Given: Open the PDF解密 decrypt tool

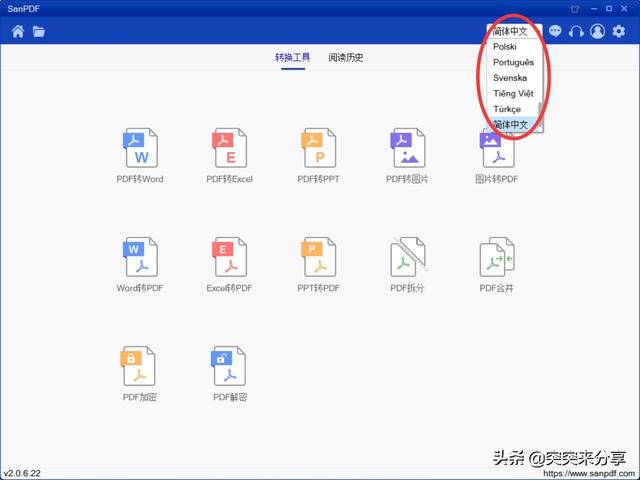Looking at the screenshot, I should click(229, 373).
